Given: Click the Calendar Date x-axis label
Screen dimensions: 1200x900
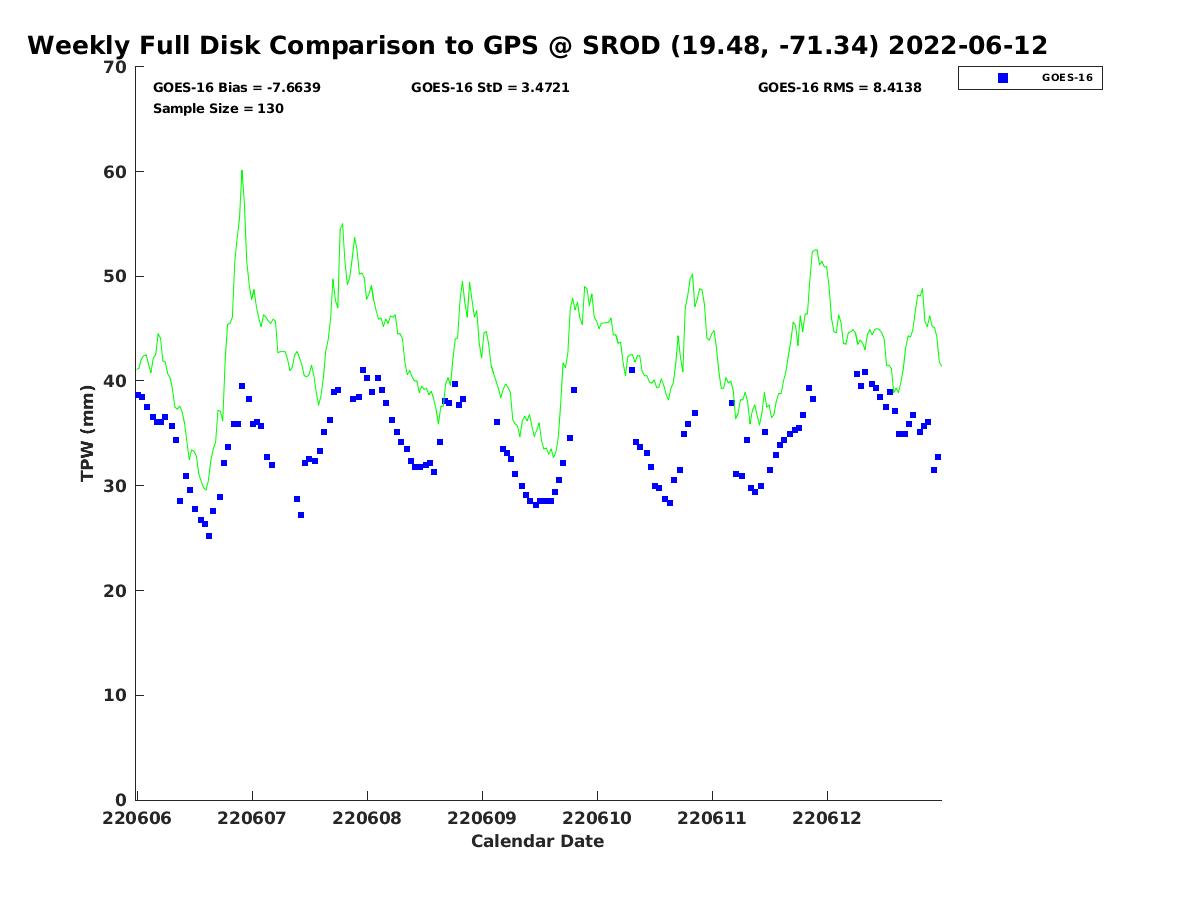Looking at the screenshot, I should (x=537, y=842).
